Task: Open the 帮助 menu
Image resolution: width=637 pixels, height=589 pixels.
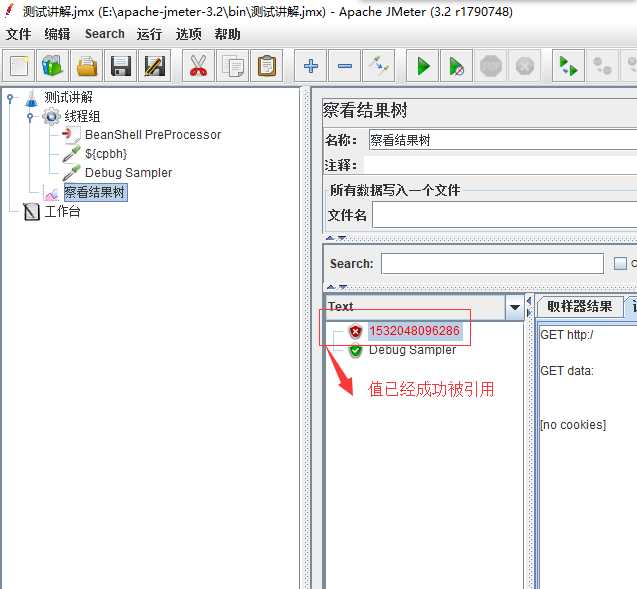Action: [228, 34]
